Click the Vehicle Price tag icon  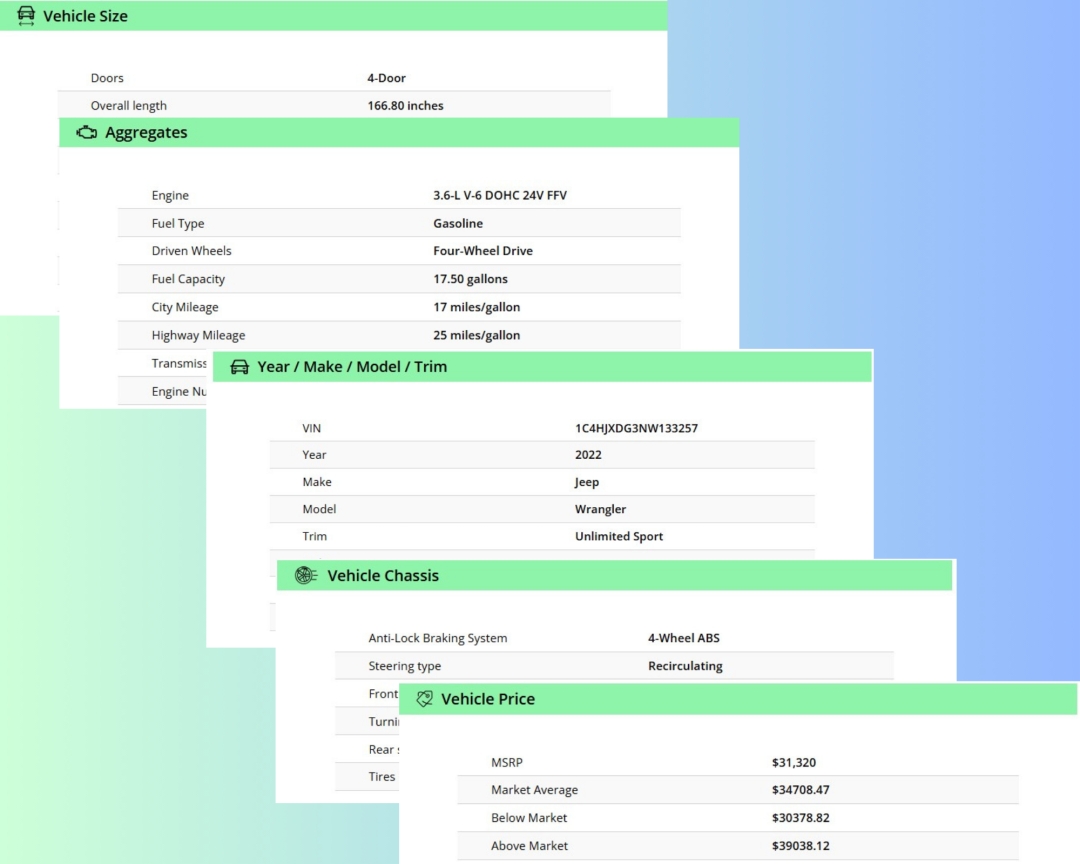[x=424, y=700]
